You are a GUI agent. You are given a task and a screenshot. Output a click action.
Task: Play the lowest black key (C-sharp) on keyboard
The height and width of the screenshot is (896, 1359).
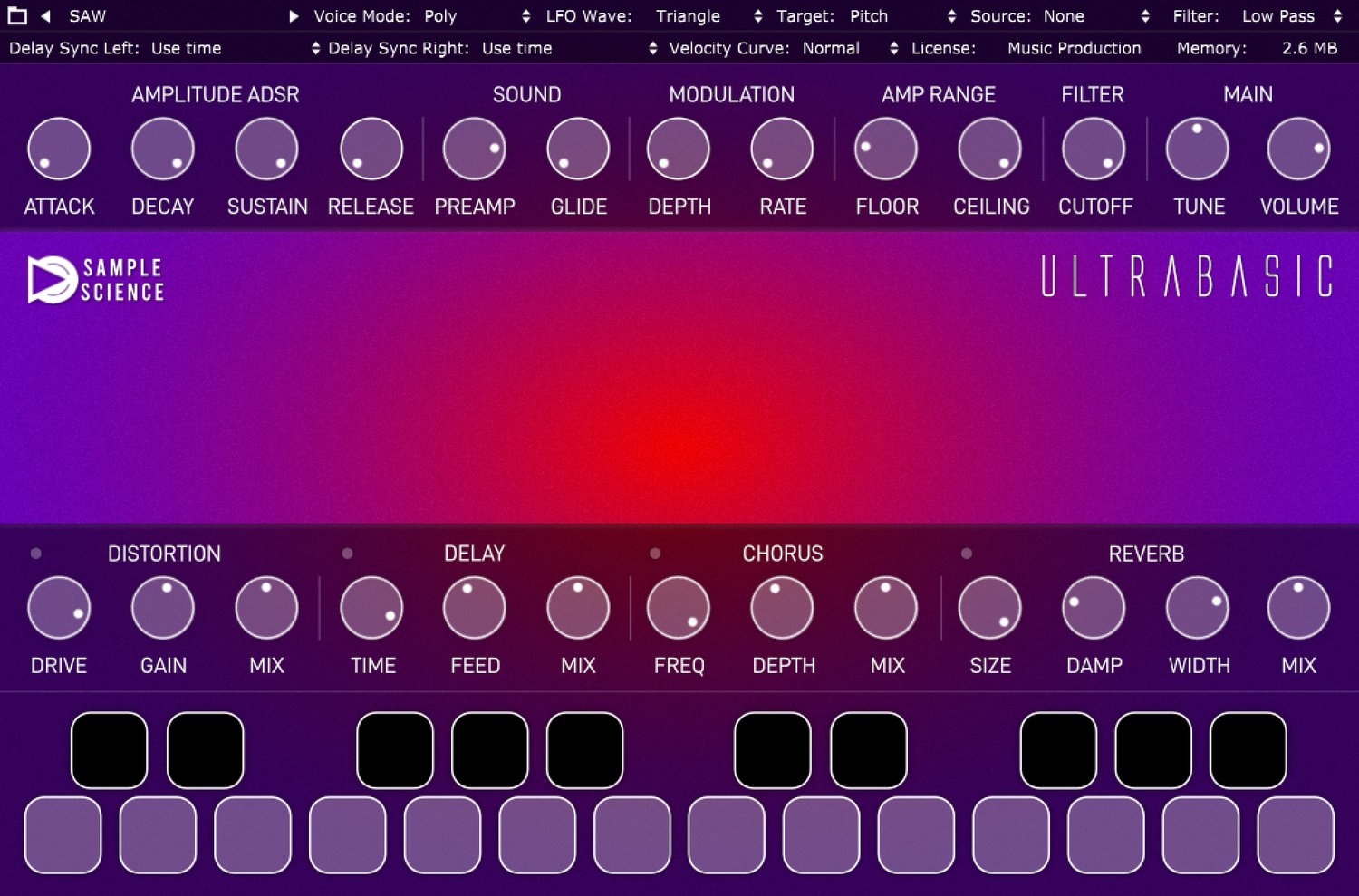110,750
